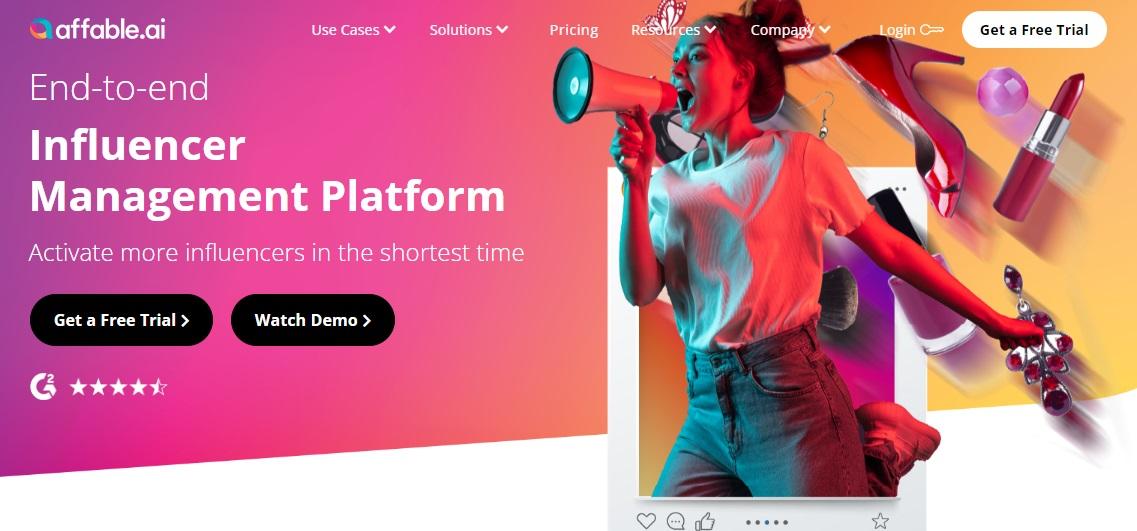
Task: Open the Resources dropdown chevron
Action: coord(710,30)
